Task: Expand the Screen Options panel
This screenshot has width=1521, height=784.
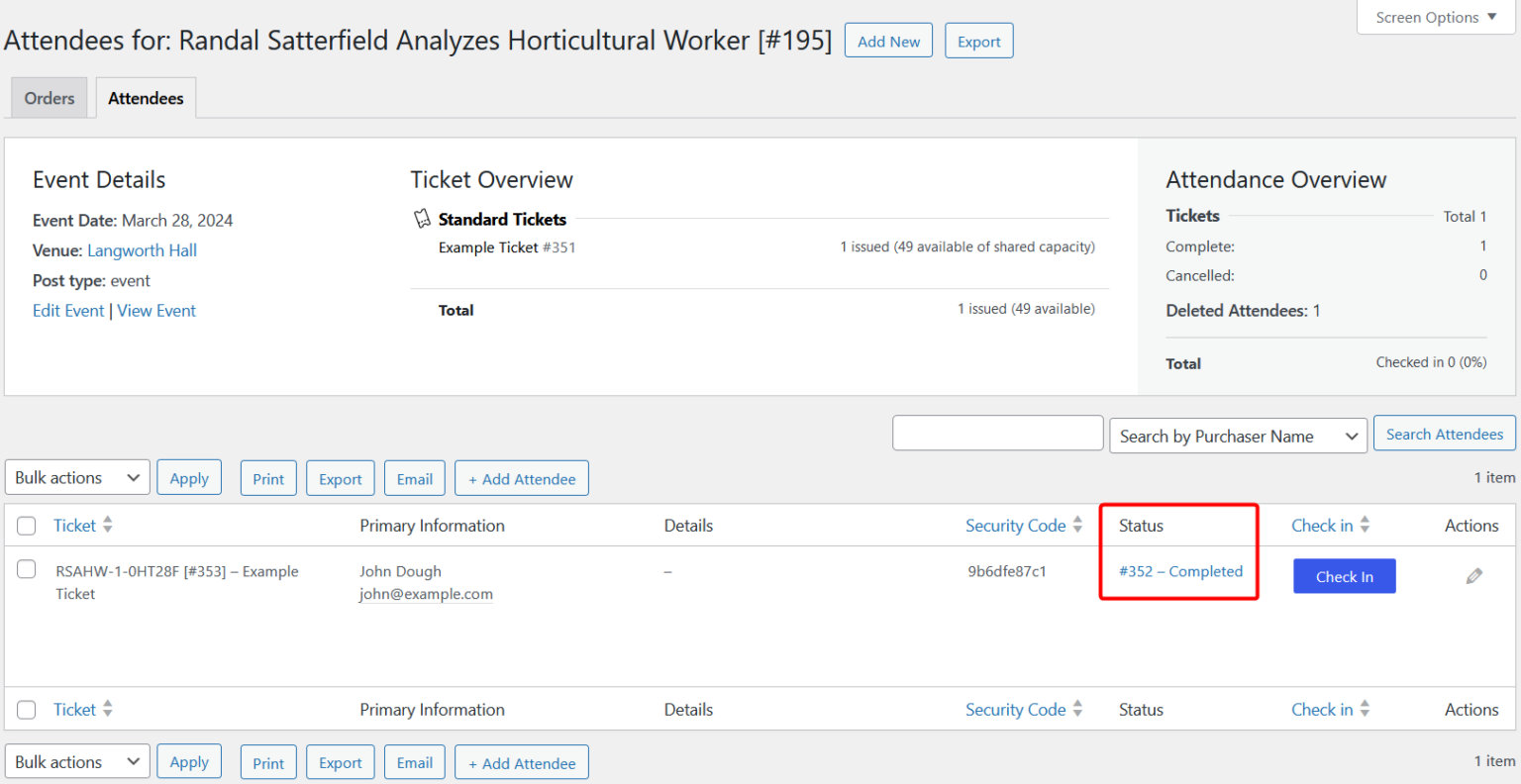Action: point(1434,17)
